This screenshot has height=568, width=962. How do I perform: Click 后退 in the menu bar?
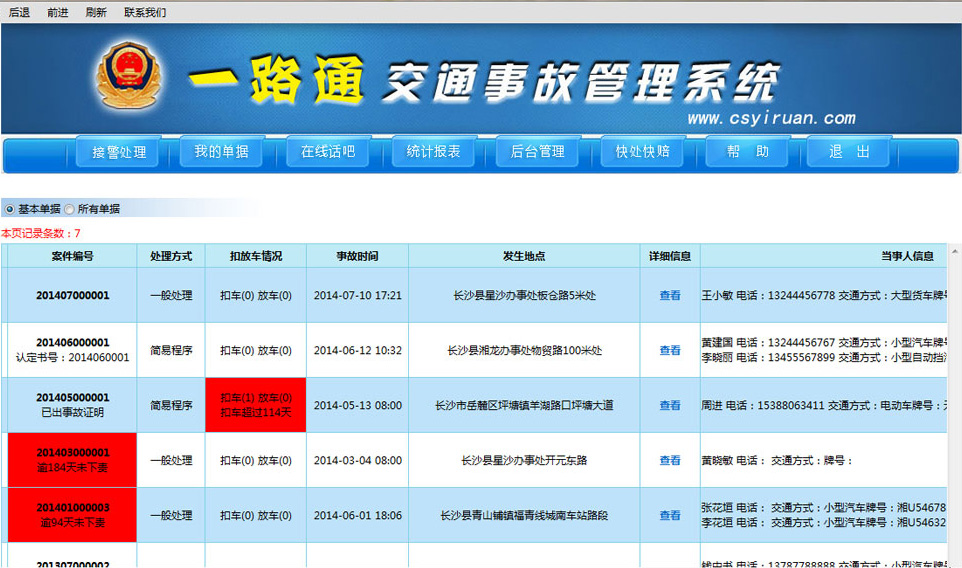(x=19, y=12)
